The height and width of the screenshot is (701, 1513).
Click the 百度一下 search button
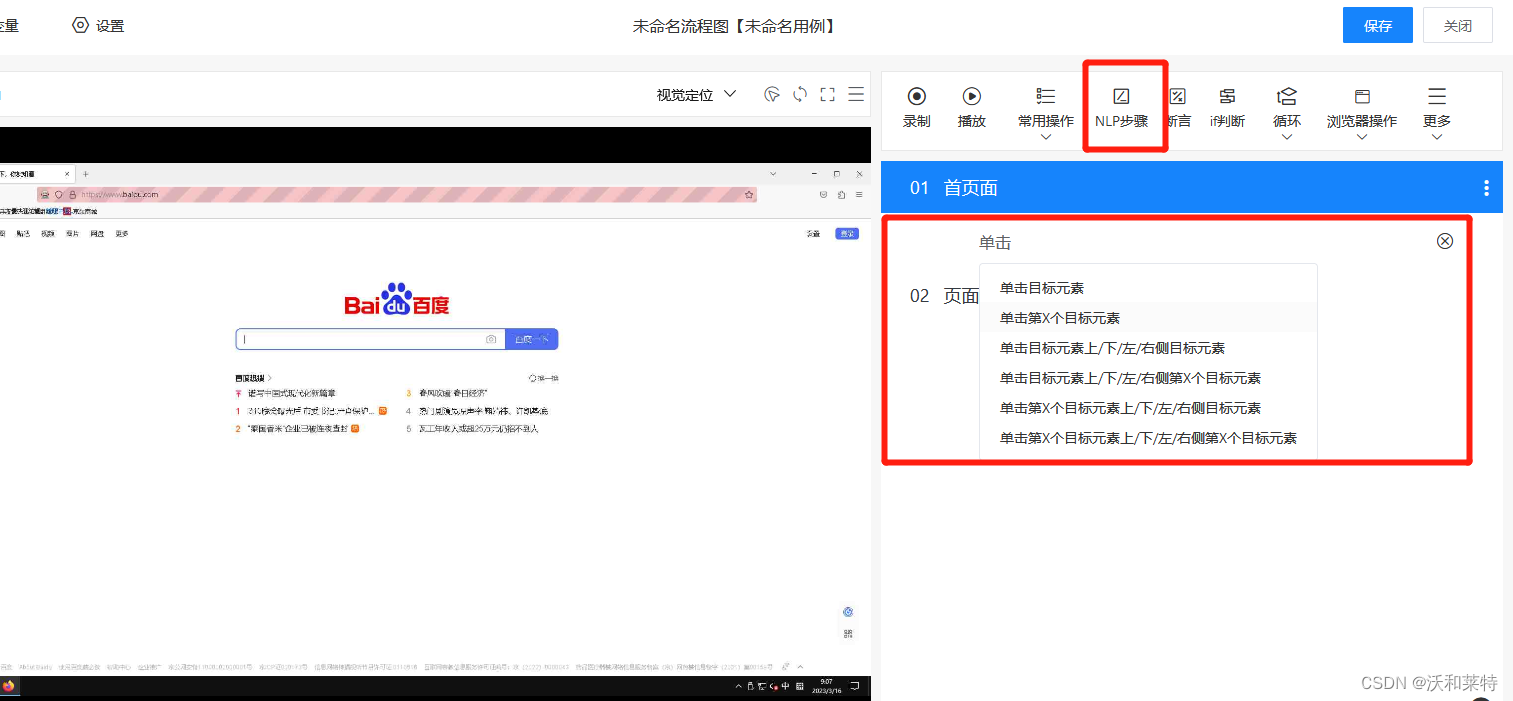click(531, 339)
